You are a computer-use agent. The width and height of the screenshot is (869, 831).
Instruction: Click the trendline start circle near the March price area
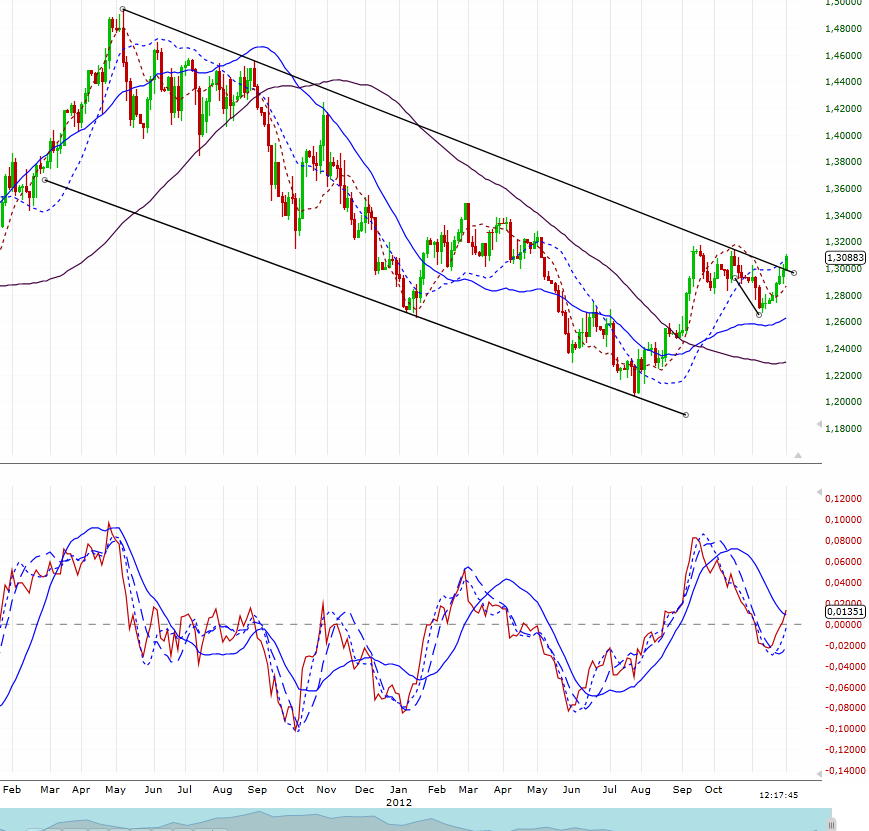43,181
